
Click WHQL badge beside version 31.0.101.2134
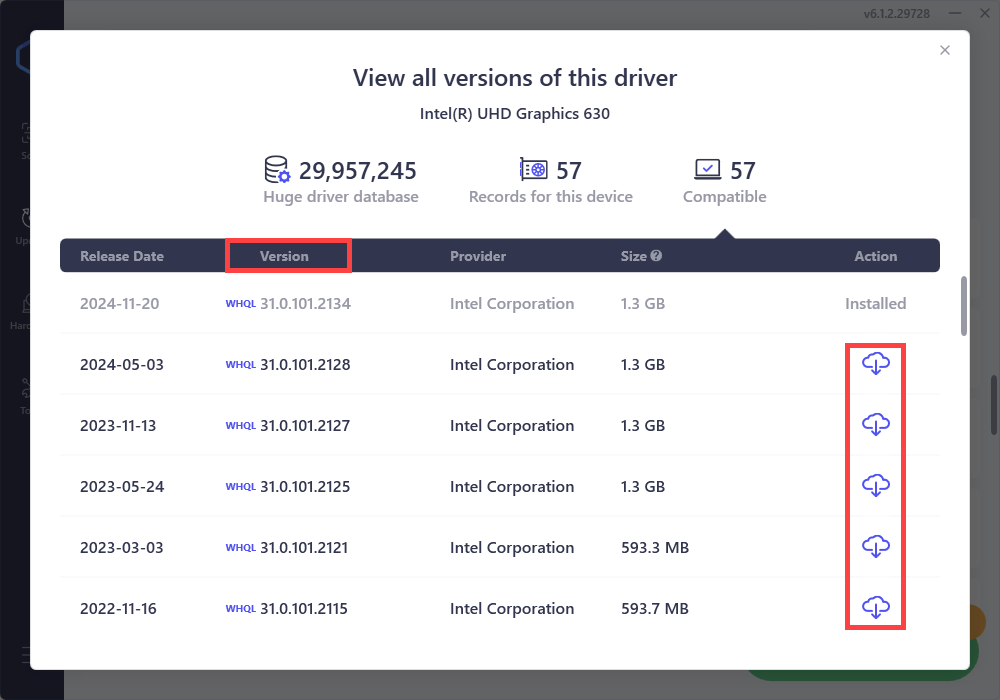[241, 304]
